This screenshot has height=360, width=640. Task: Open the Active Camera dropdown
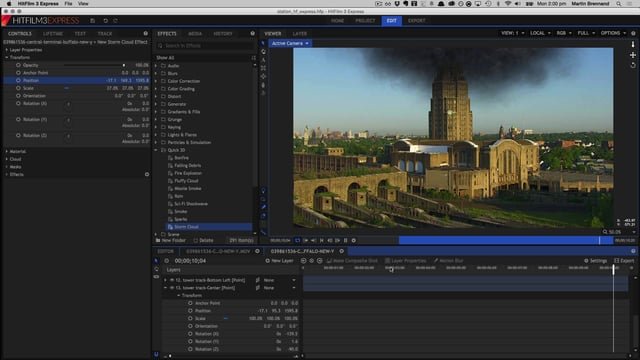click(x=290, y=43)
